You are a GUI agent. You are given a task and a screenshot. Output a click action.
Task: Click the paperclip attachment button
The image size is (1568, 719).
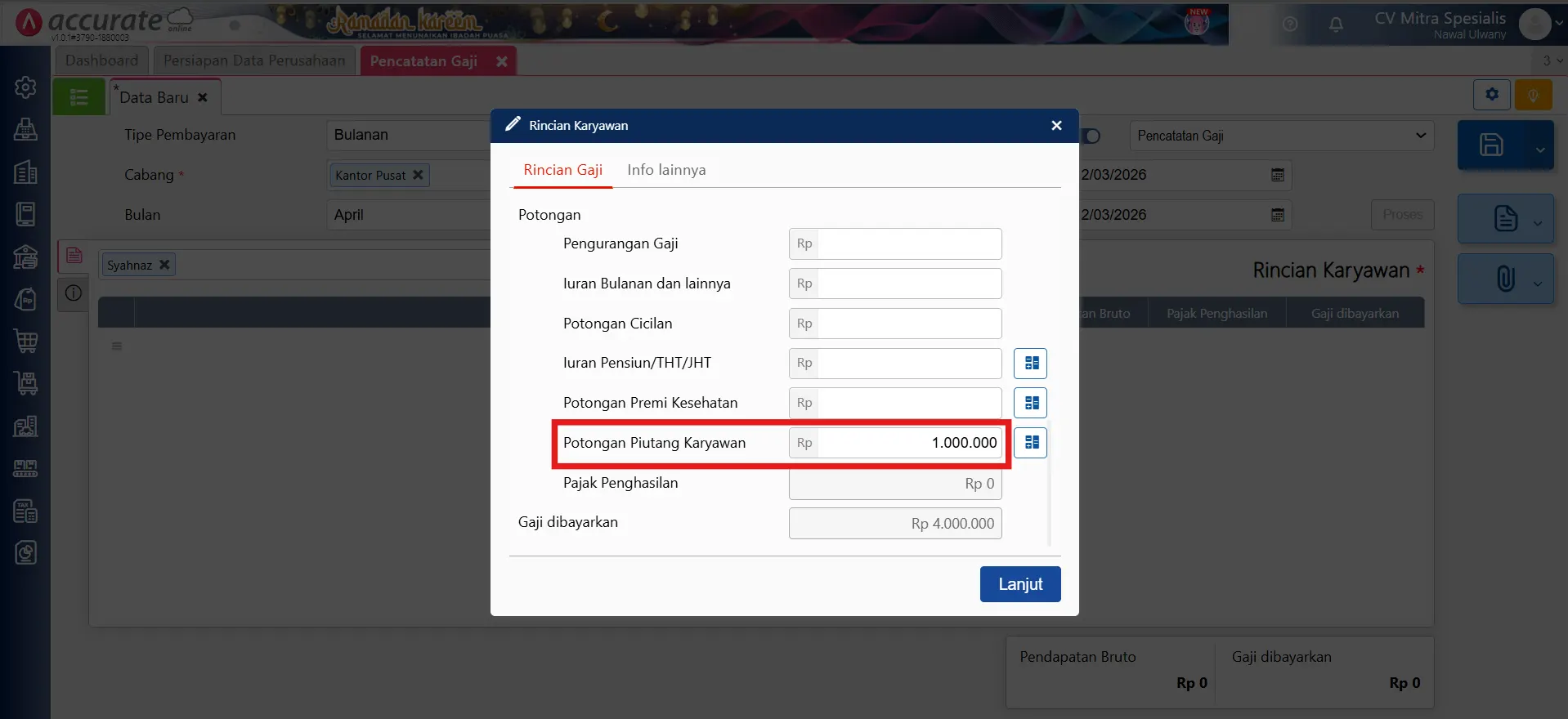coord(1506,279)
